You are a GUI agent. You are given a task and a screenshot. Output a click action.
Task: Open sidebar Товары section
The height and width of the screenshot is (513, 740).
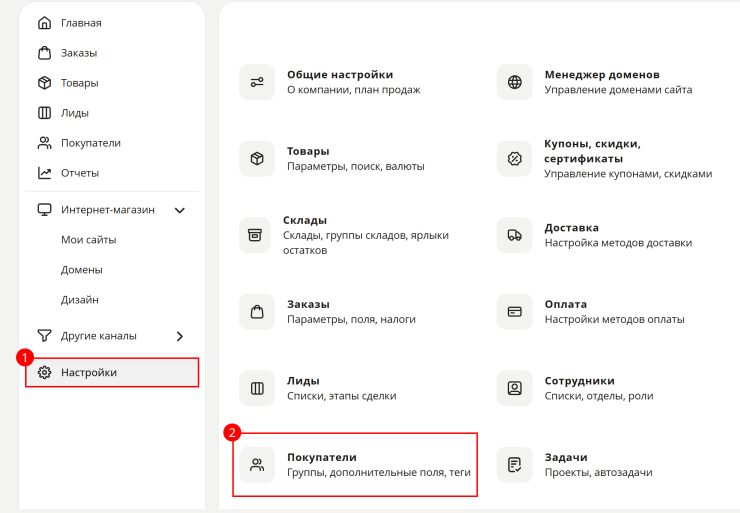click(80, 83)
